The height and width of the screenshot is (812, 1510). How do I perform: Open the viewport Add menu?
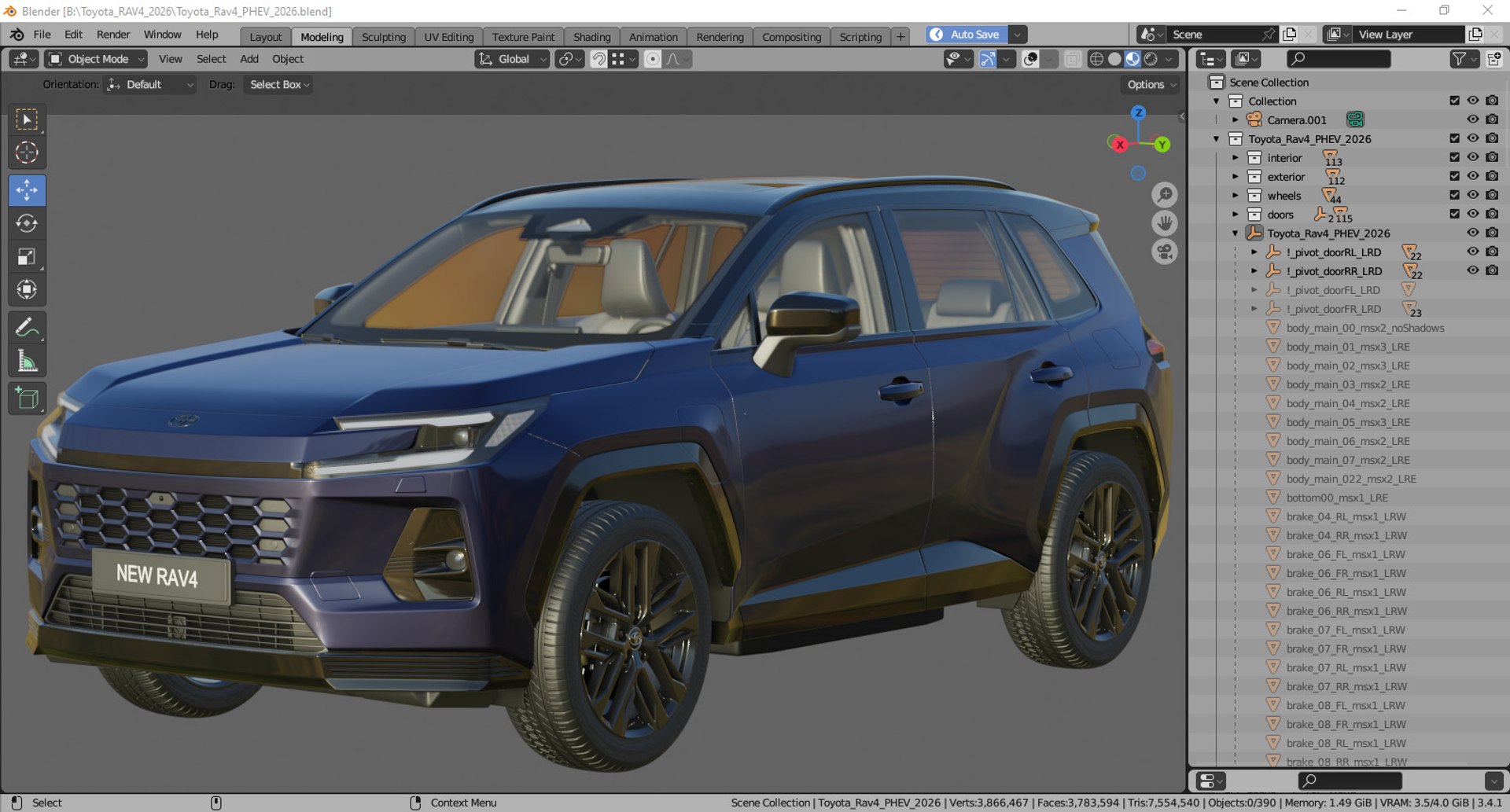249,59
